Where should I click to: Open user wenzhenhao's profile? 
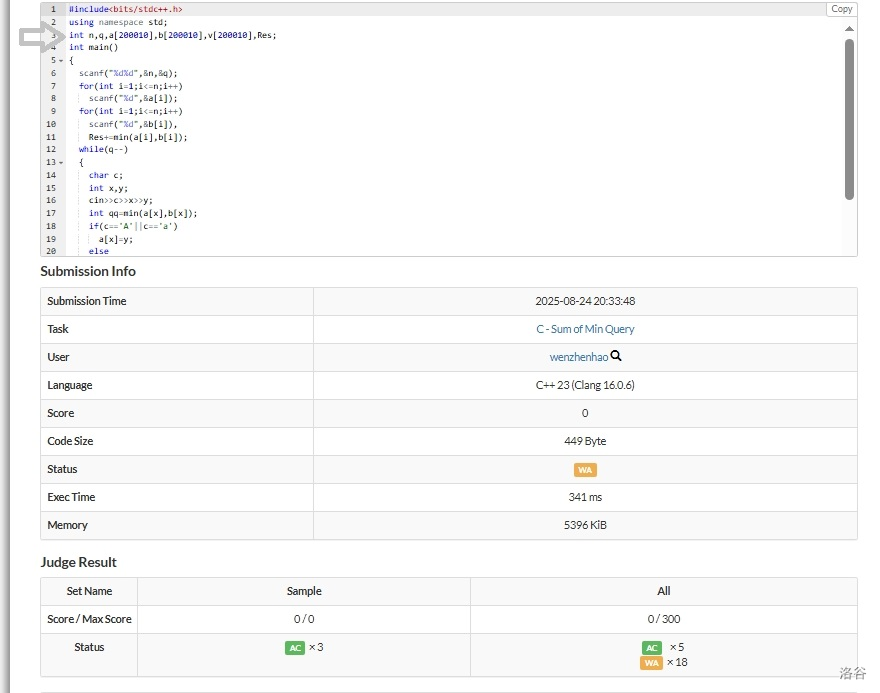coord(578,357)
